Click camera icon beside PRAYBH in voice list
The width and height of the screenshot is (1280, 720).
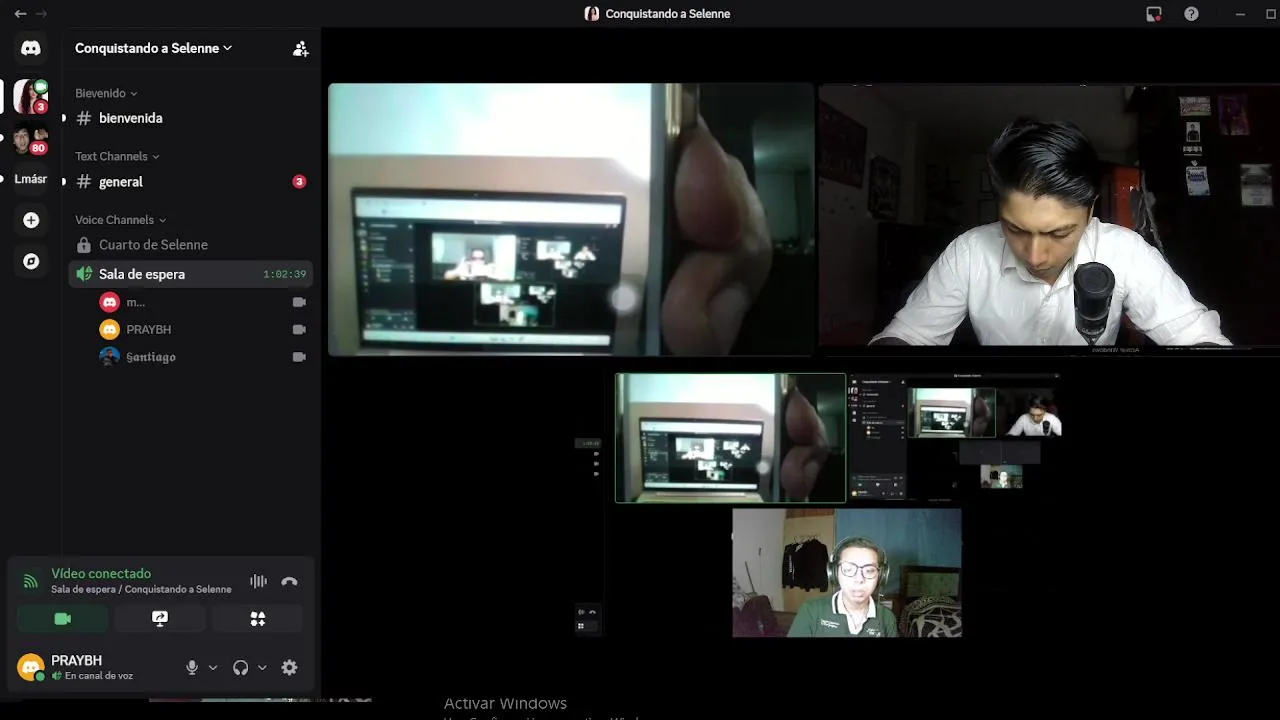pos(298,329)
